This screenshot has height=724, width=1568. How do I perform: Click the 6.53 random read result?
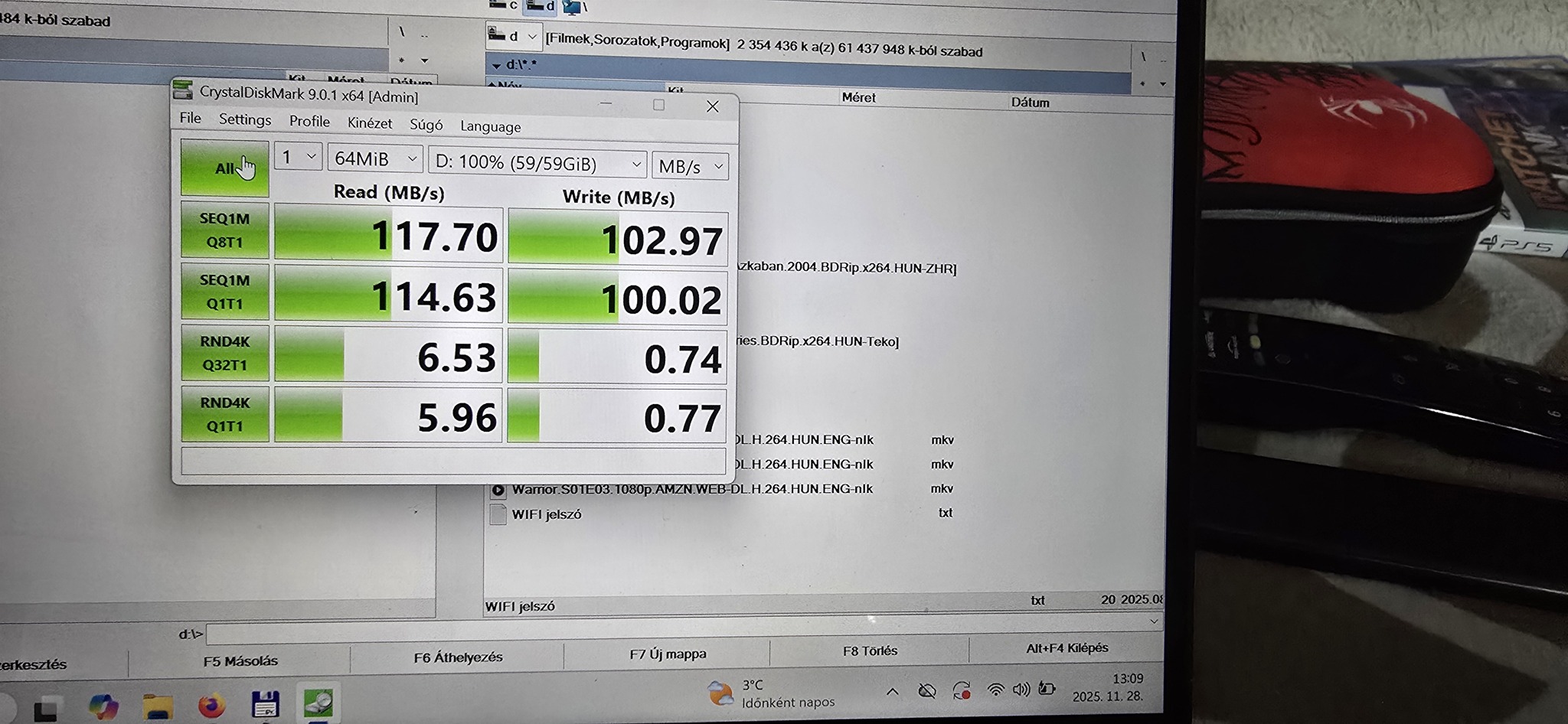click(x=388, y=356)
